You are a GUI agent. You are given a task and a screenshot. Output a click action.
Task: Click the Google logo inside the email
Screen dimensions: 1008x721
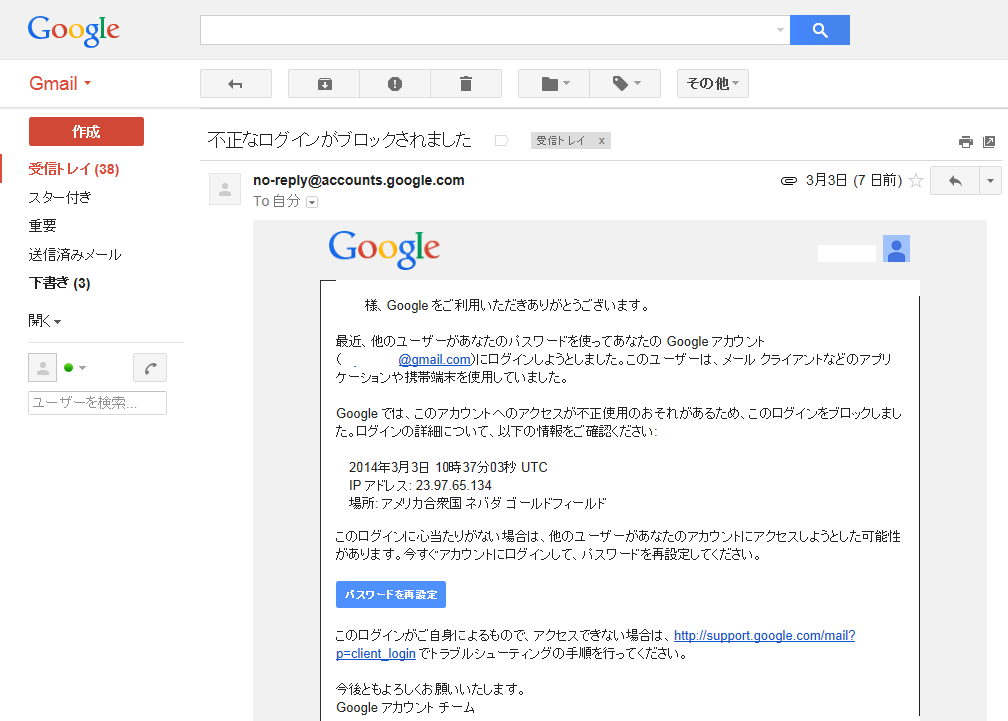click(384, 249)
